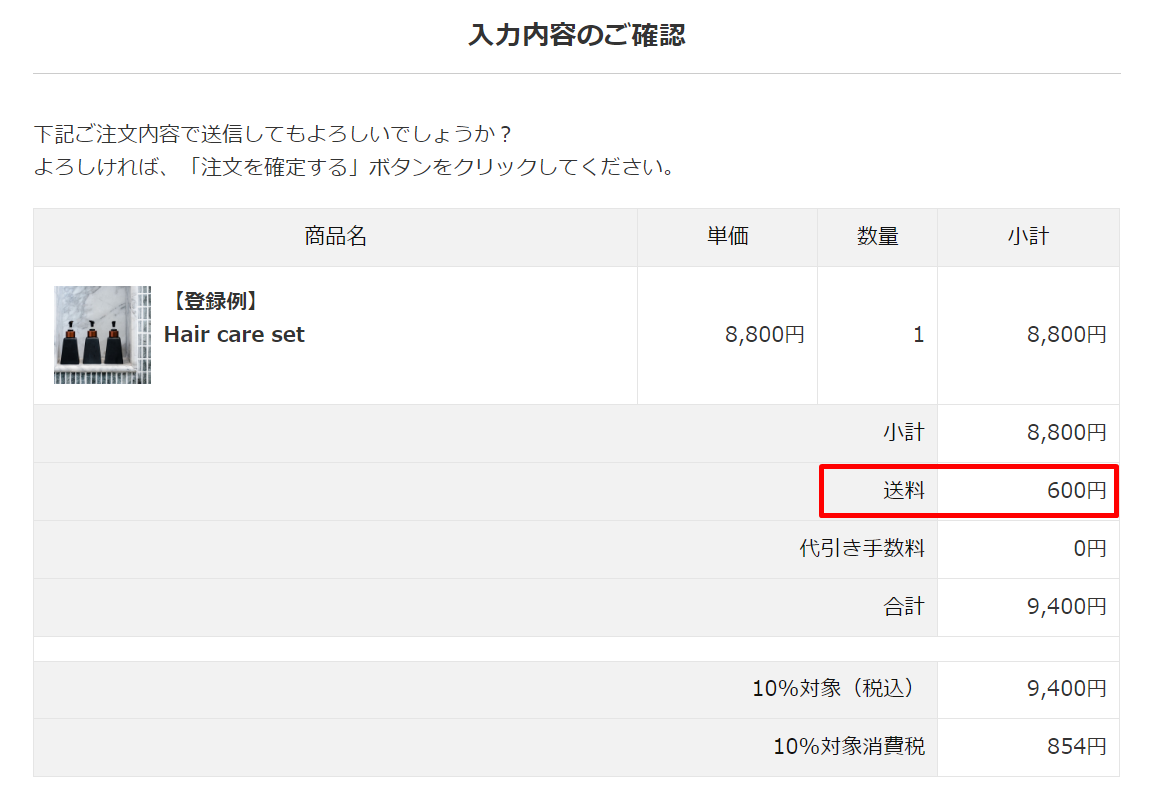Image resolution: width=1157 pixels, height=805 pixels.
Task: Click the Hair care set product thumbnail
Action: click(102, 335)
